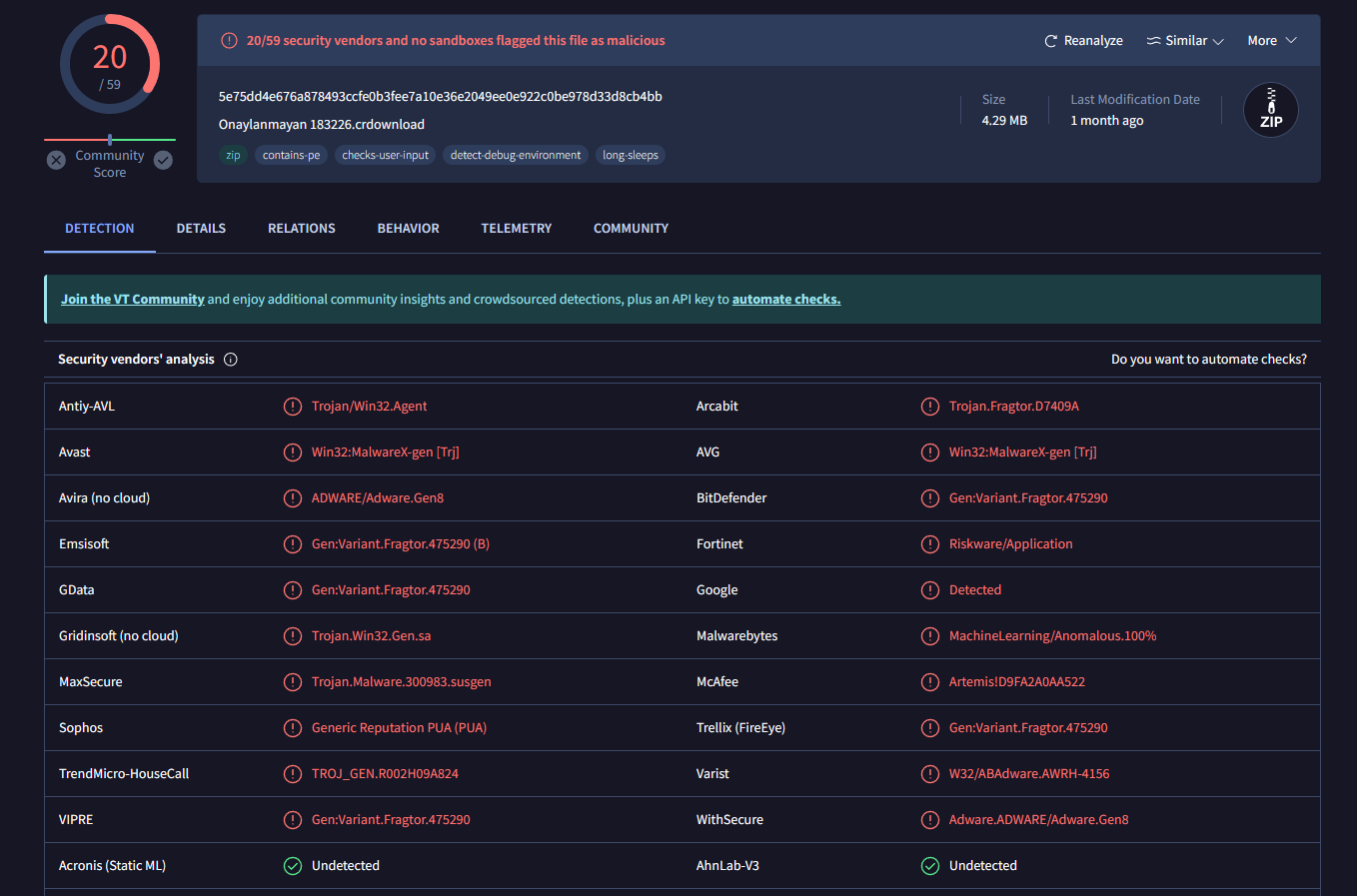Click the info icon beside Security vendors' analysis
1357x896 pixels.
231,360
